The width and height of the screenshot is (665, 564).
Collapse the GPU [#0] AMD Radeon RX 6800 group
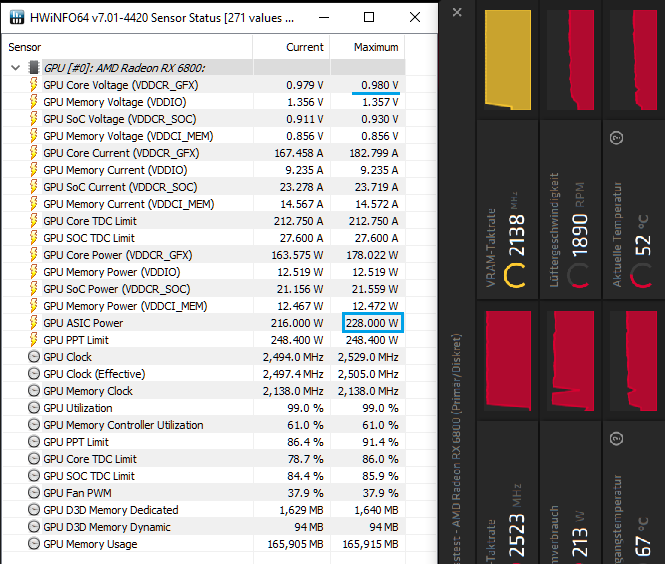coord(16,67)
